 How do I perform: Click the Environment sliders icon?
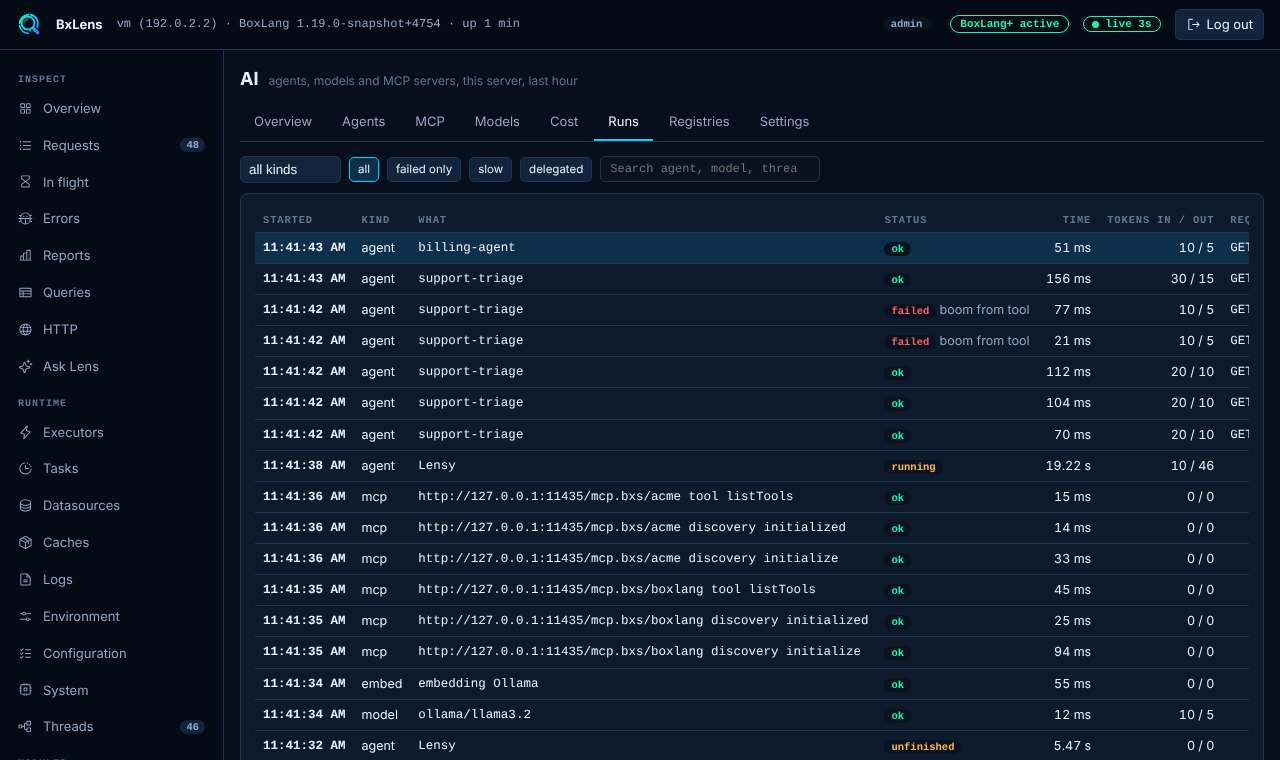(25, 616)
